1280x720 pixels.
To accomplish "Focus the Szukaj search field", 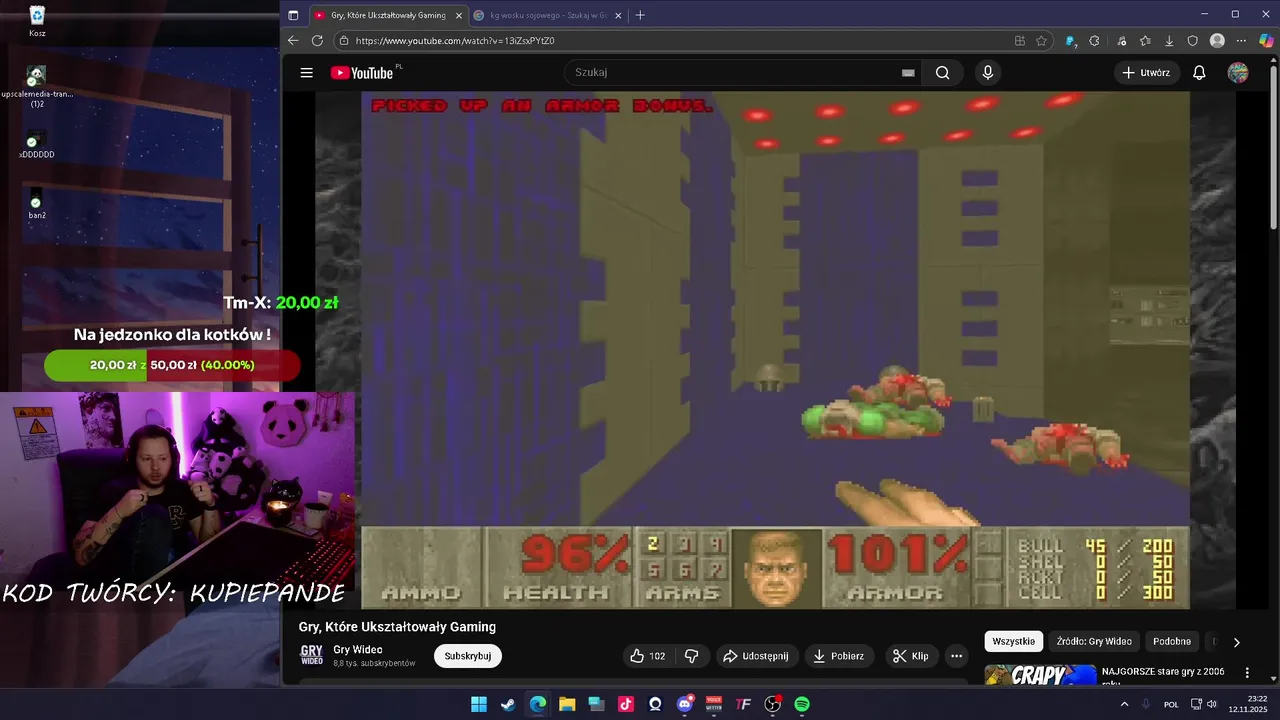I will (740, 72).
